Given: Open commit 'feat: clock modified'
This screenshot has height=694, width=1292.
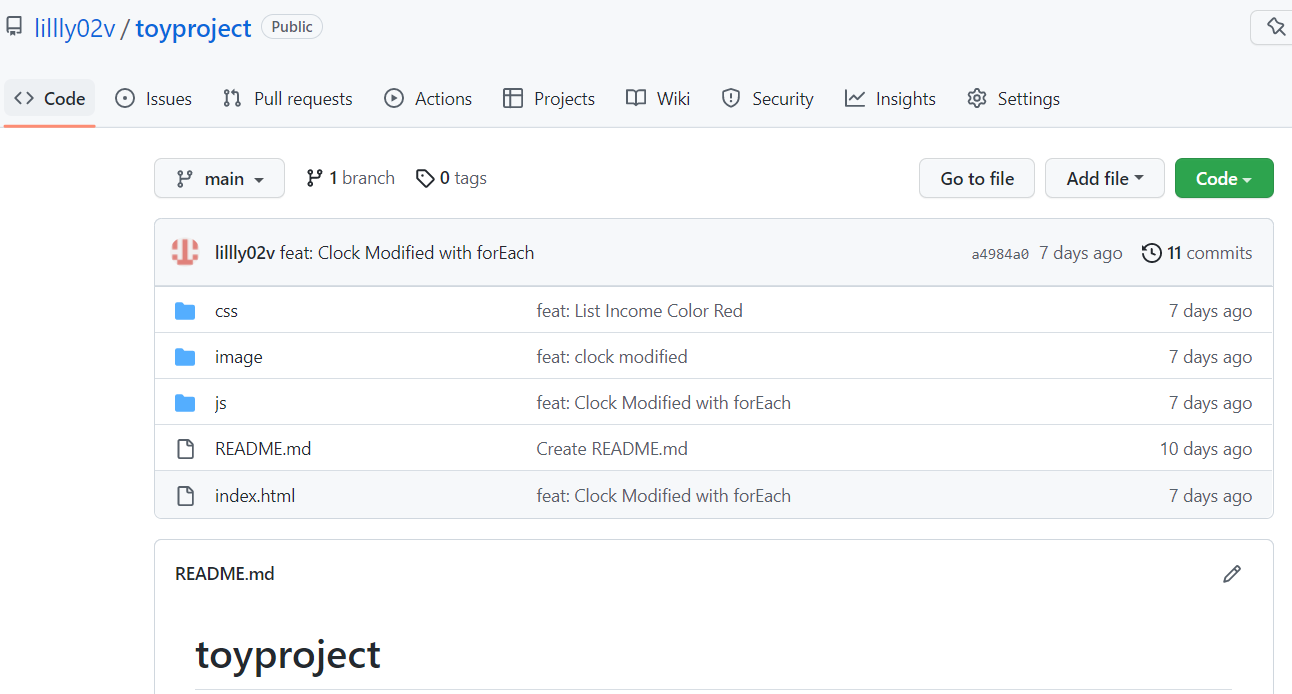Looking at the screenshot, I should [612, 357].
